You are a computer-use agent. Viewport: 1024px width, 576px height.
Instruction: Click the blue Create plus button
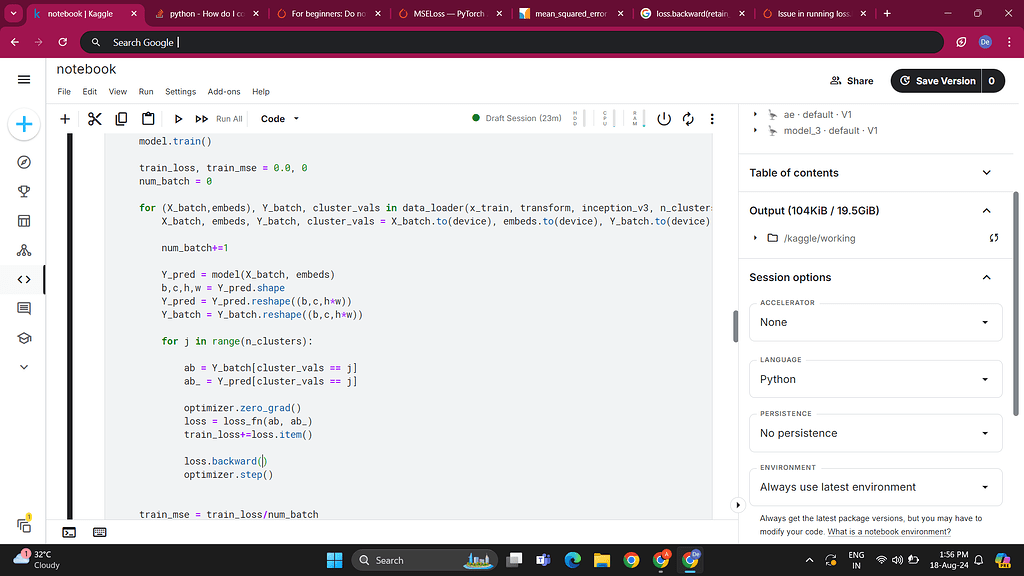[24, 124]
